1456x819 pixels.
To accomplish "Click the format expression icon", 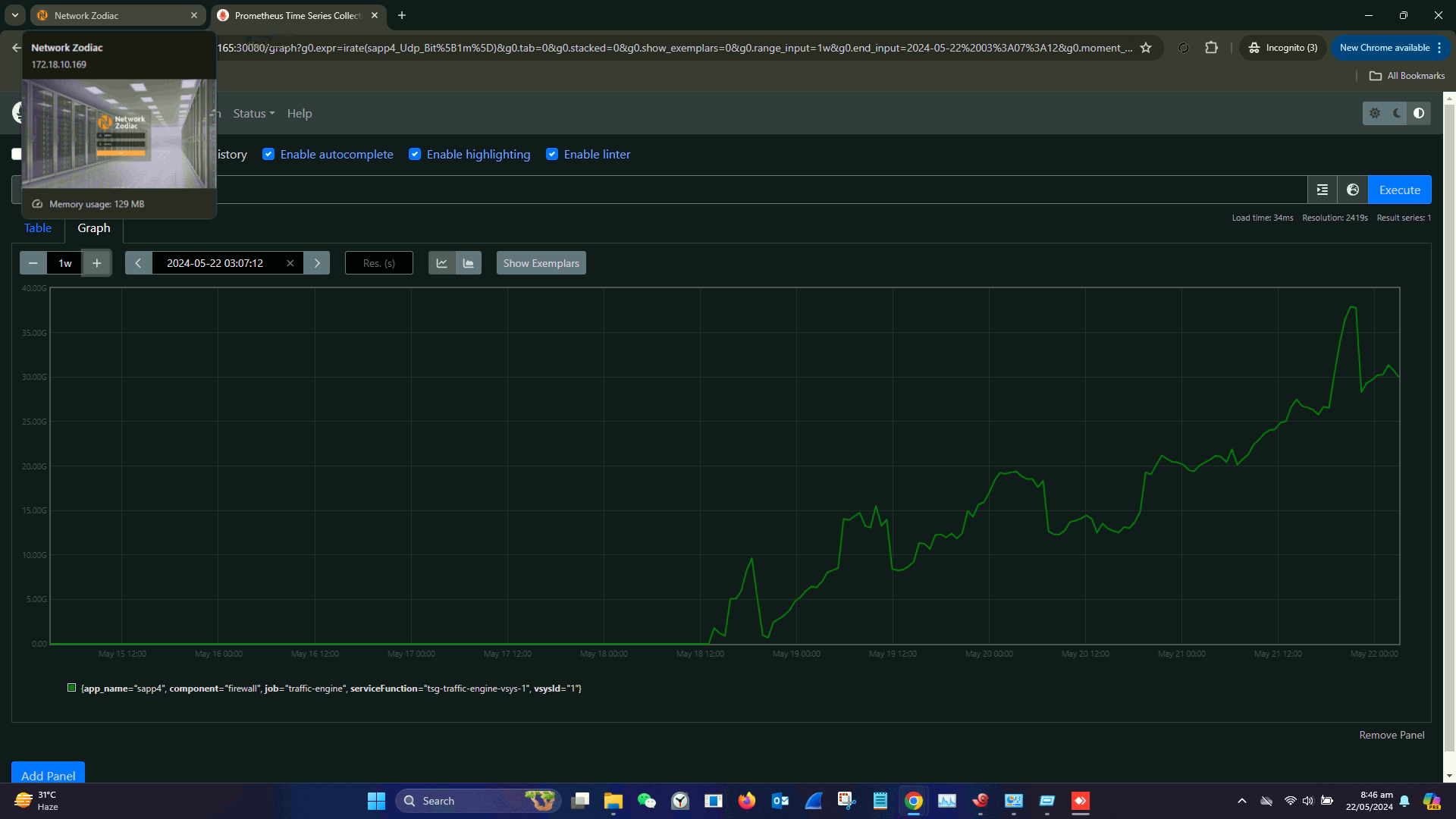I will point(1322,190).
